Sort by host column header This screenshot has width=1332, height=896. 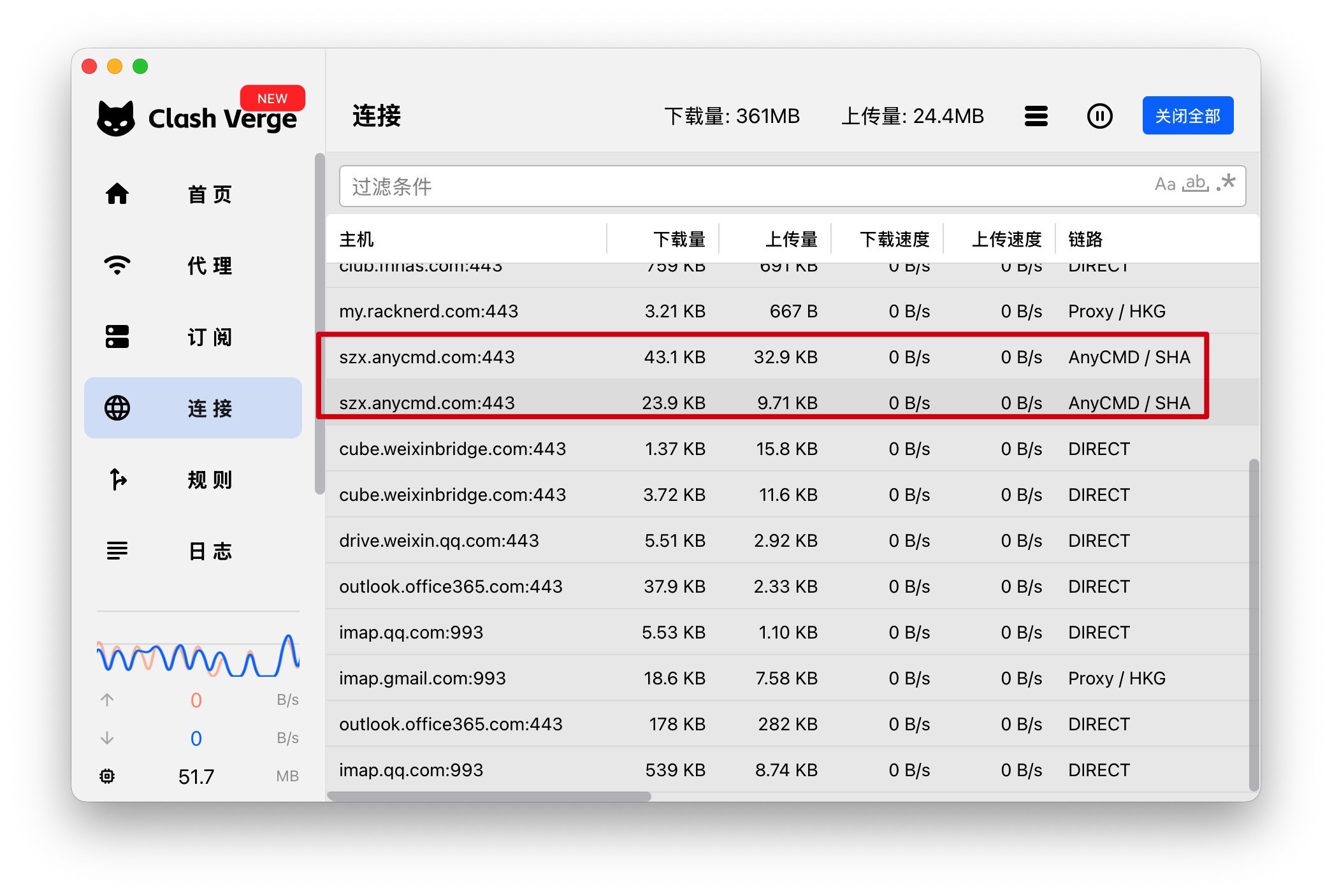click(x=357, y=240)
